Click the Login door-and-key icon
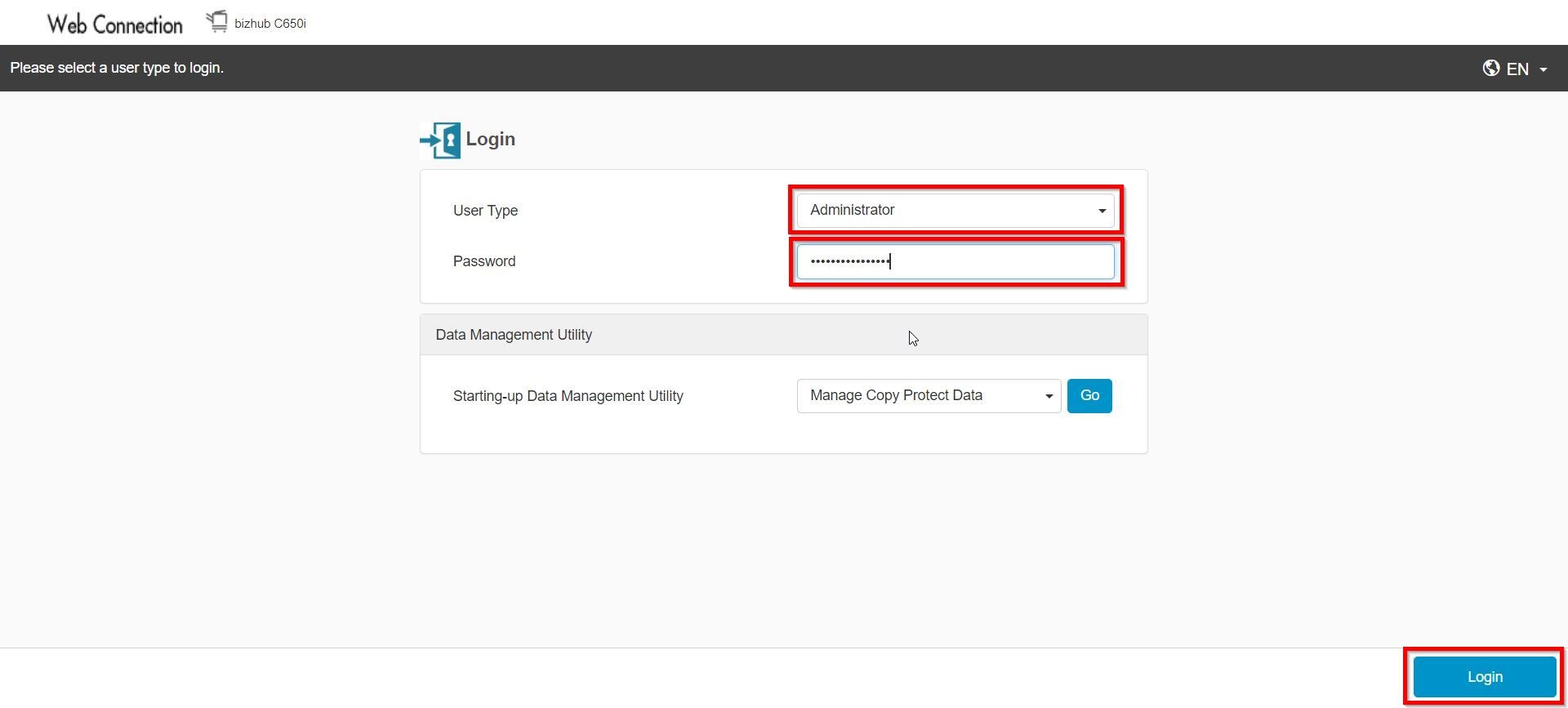 pyautogui.click(x=441, y=140)
